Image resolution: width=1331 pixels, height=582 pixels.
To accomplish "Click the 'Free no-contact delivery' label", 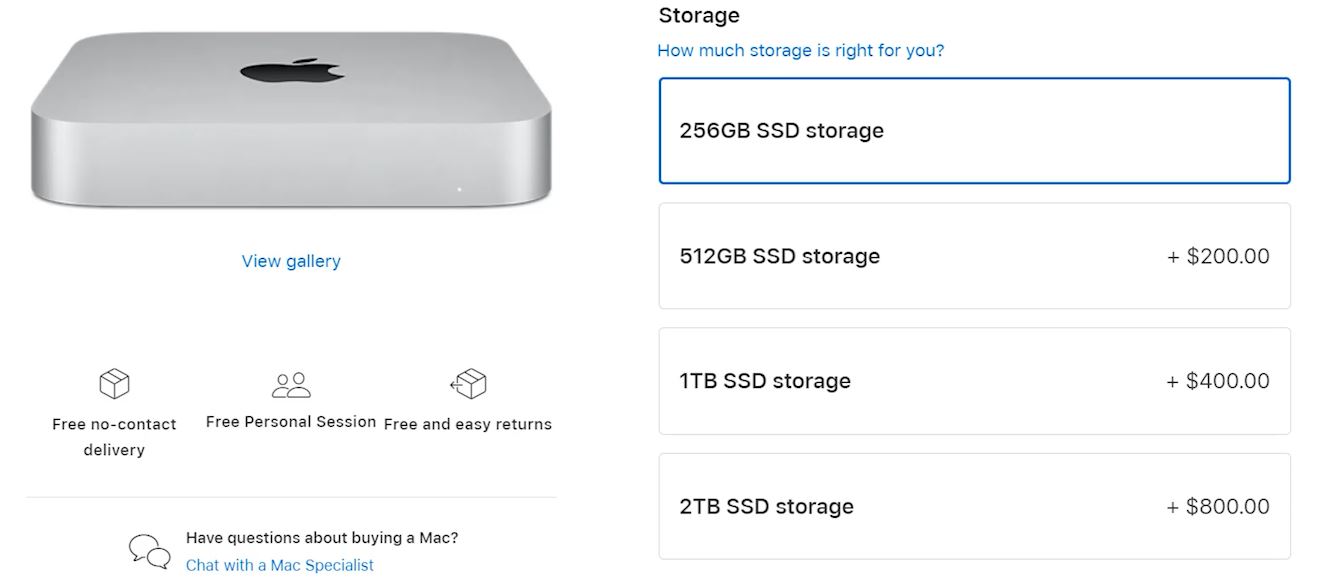I will [114, 437].
